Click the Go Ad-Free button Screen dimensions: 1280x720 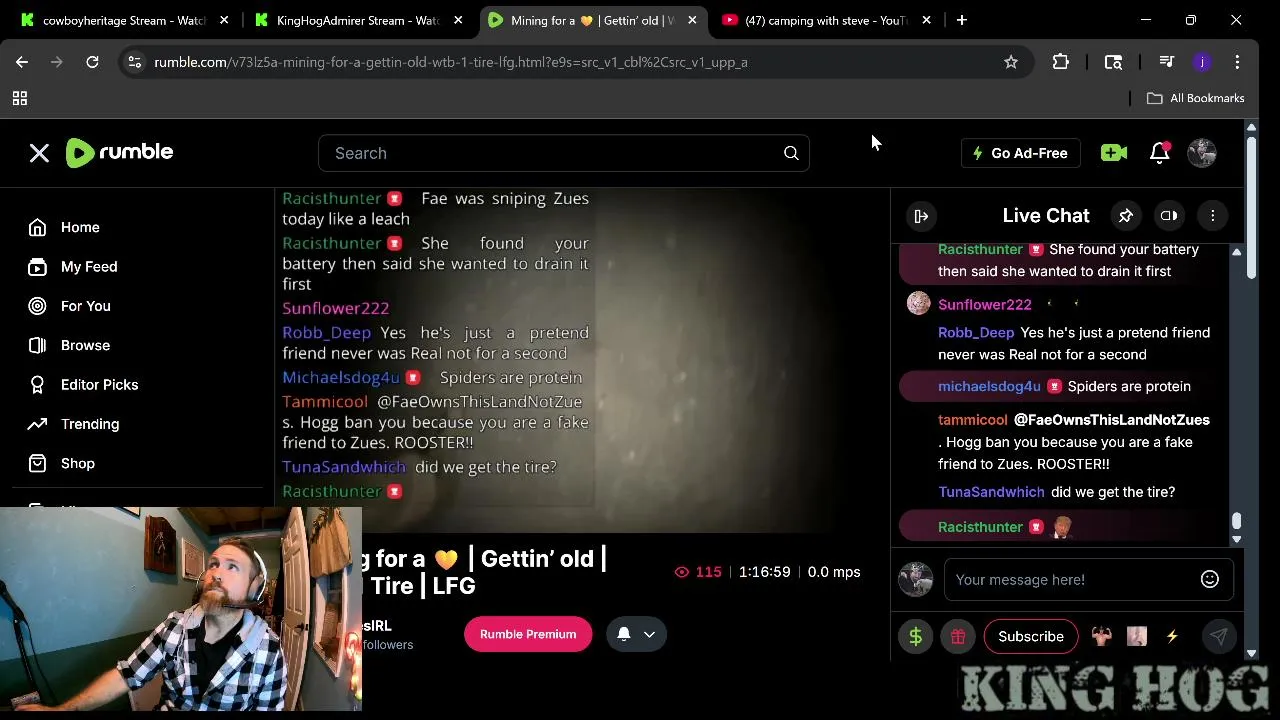point(1020,153)
